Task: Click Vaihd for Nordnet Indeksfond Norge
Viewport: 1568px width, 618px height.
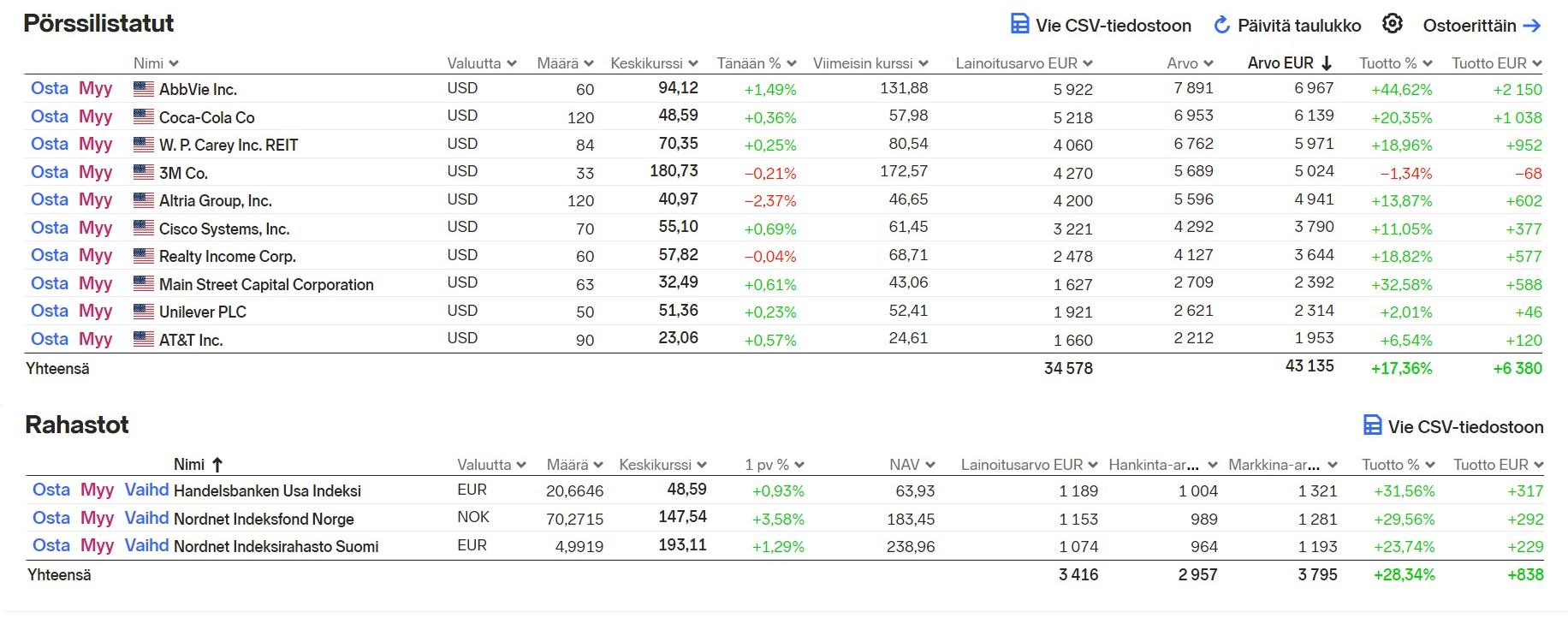Action: pyautogui.click(x=146, y=518)
